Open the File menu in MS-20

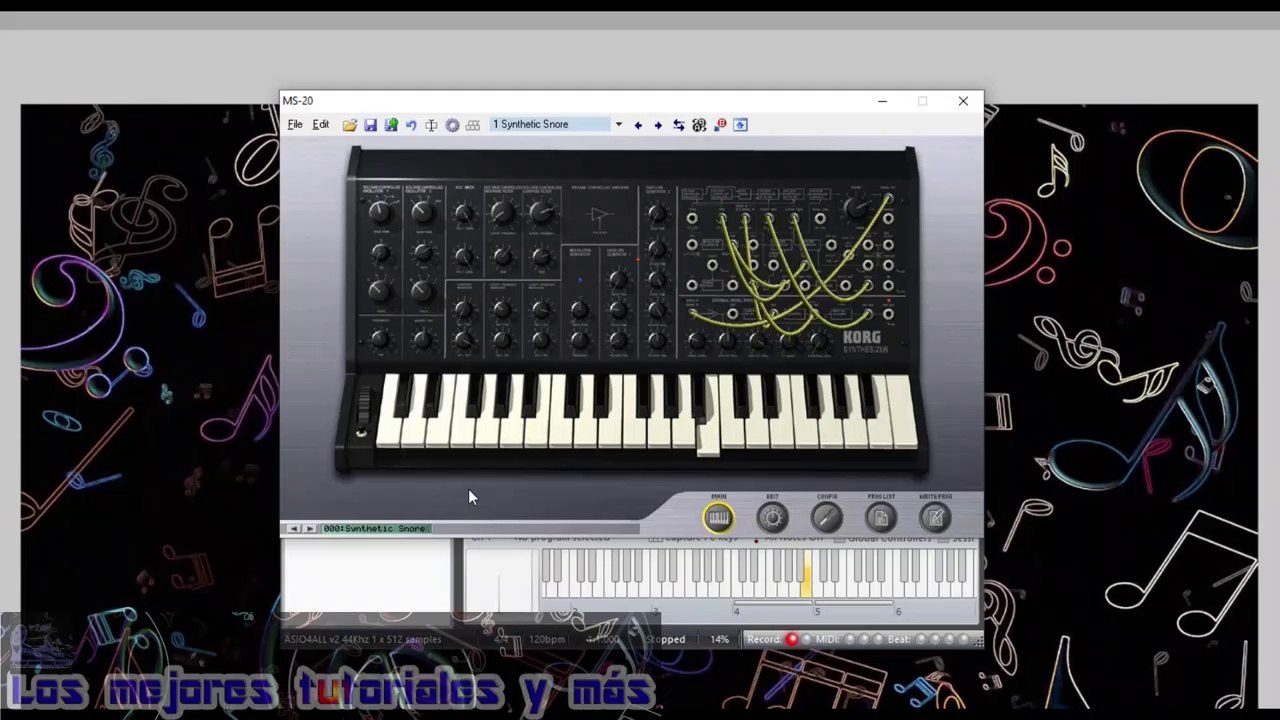pyautogui.click(x=295, y=125)
